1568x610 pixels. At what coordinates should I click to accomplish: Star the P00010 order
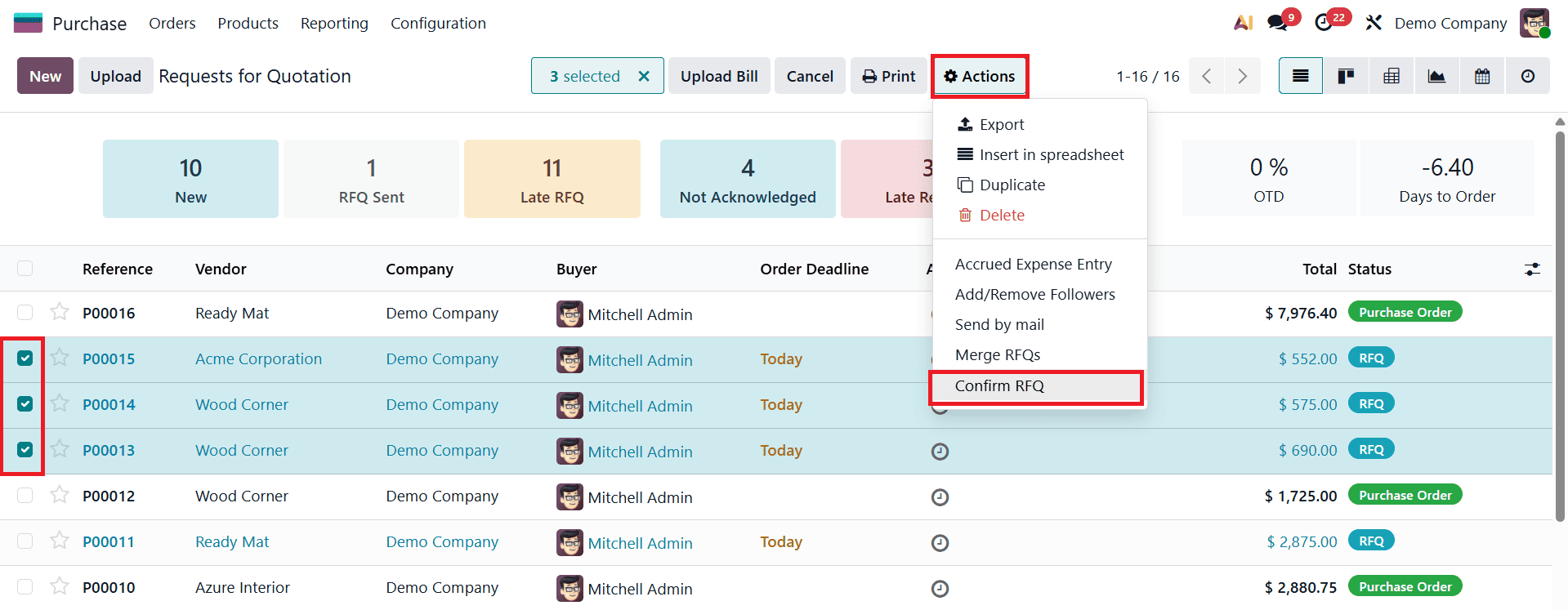[x=60, y=586]
